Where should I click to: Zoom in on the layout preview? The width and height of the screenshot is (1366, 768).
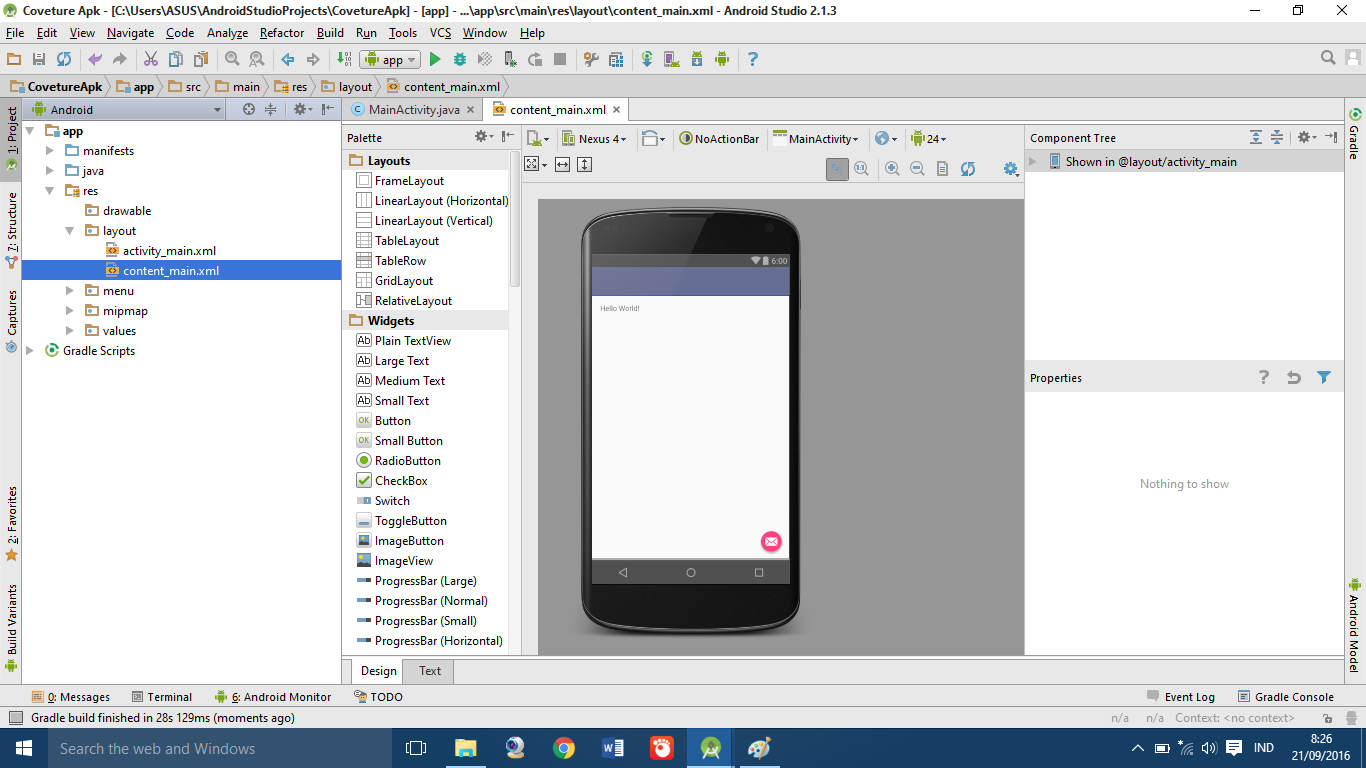[892, 168]
